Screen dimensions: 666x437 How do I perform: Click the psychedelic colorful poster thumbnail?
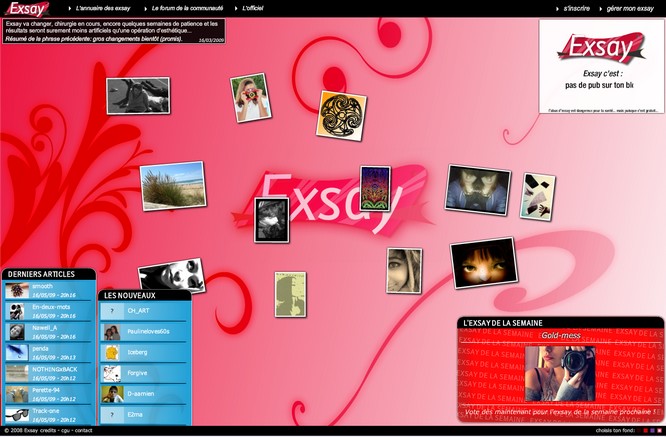375,189
